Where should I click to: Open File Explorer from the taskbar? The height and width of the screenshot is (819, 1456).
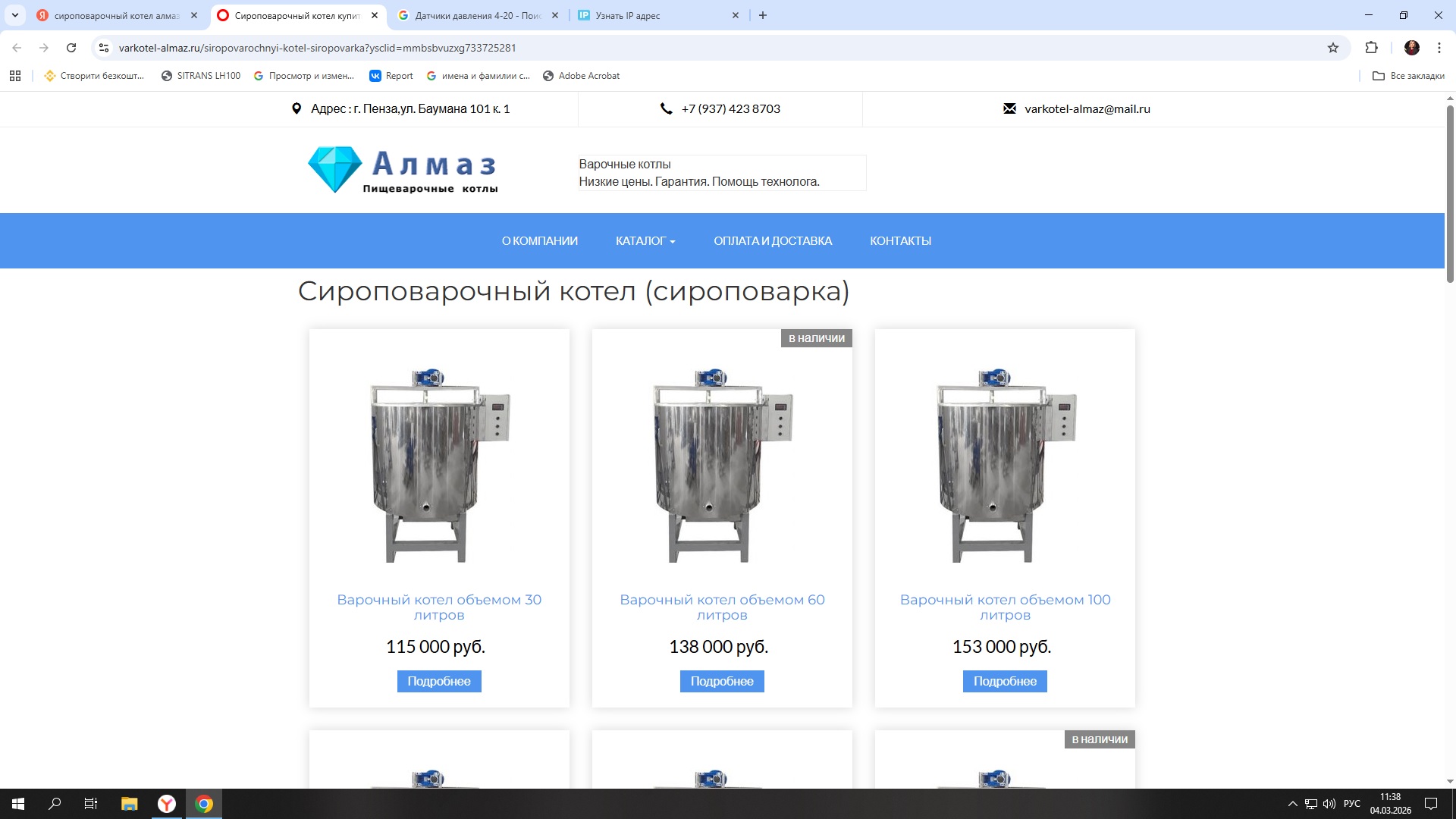coord(130,804)
